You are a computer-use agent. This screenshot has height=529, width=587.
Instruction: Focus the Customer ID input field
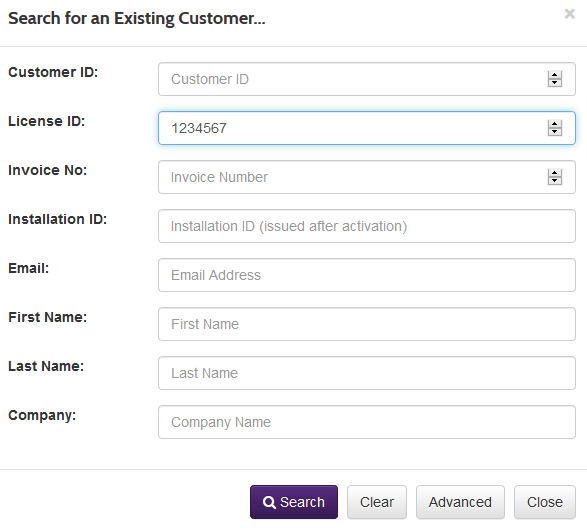(x=367, y=79)
